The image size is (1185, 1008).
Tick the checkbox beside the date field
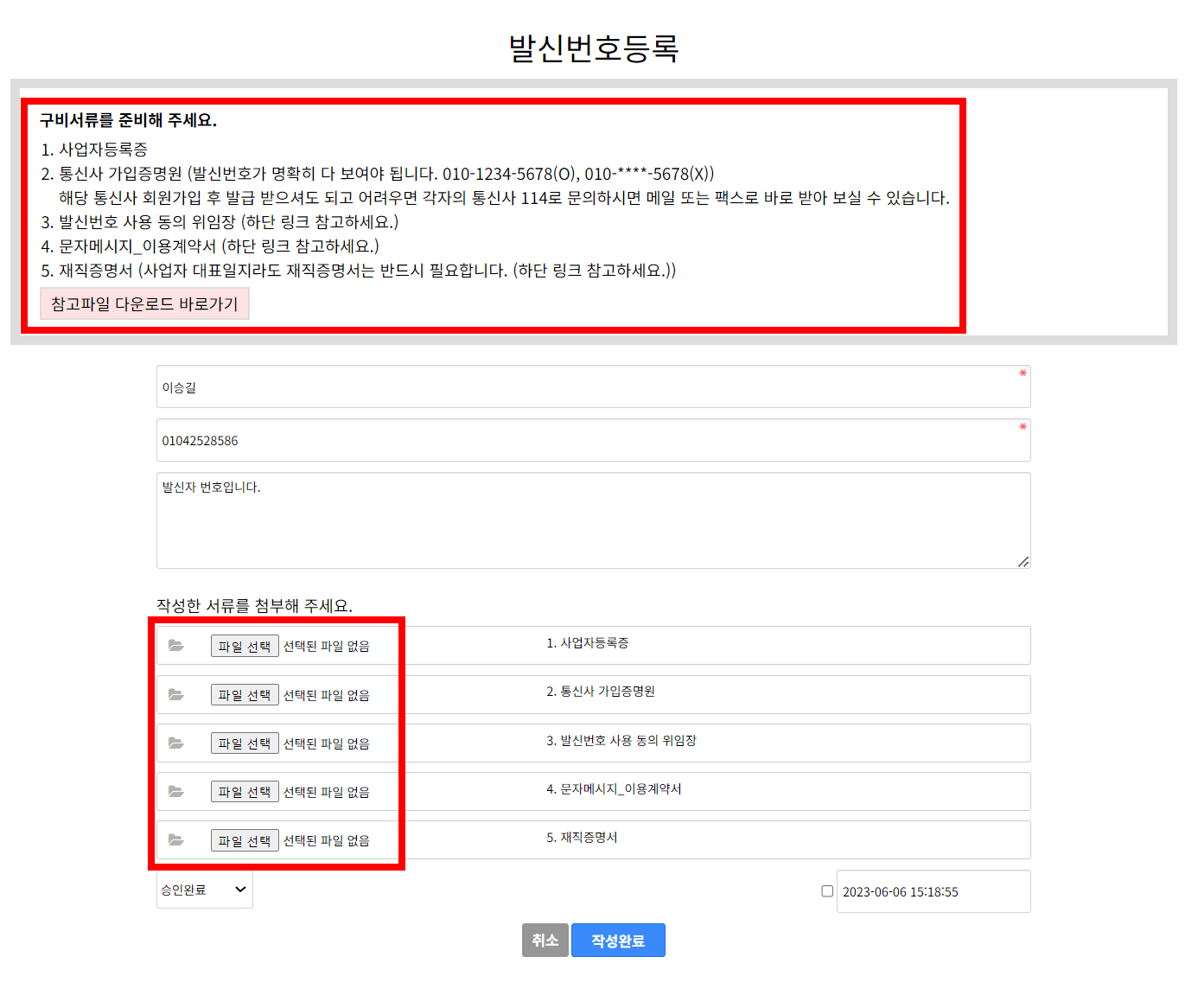point(827,890)
